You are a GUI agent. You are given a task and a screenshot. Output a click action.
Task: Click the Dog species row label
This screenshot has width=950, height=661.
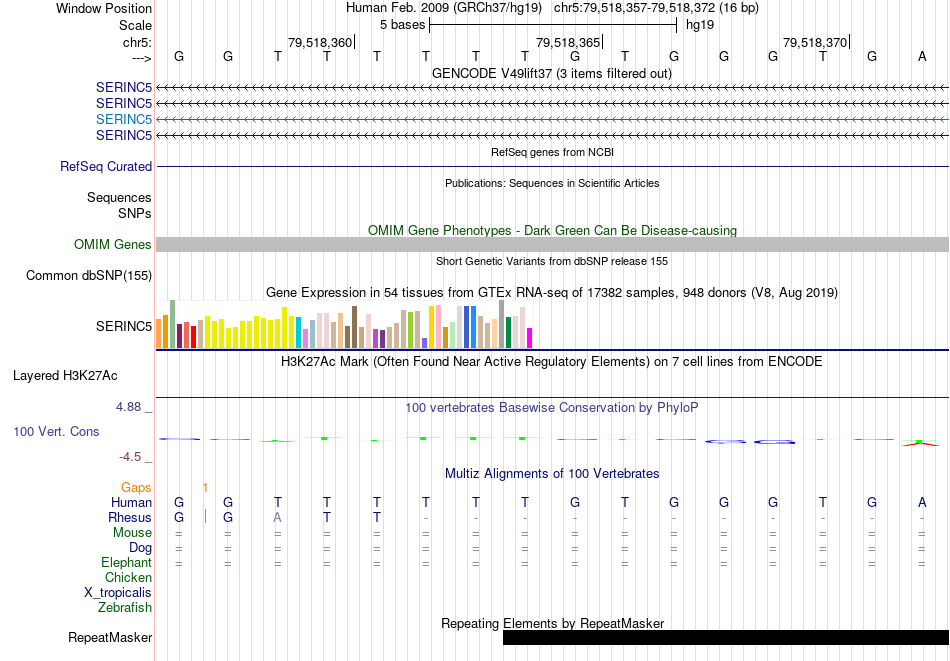141,548
